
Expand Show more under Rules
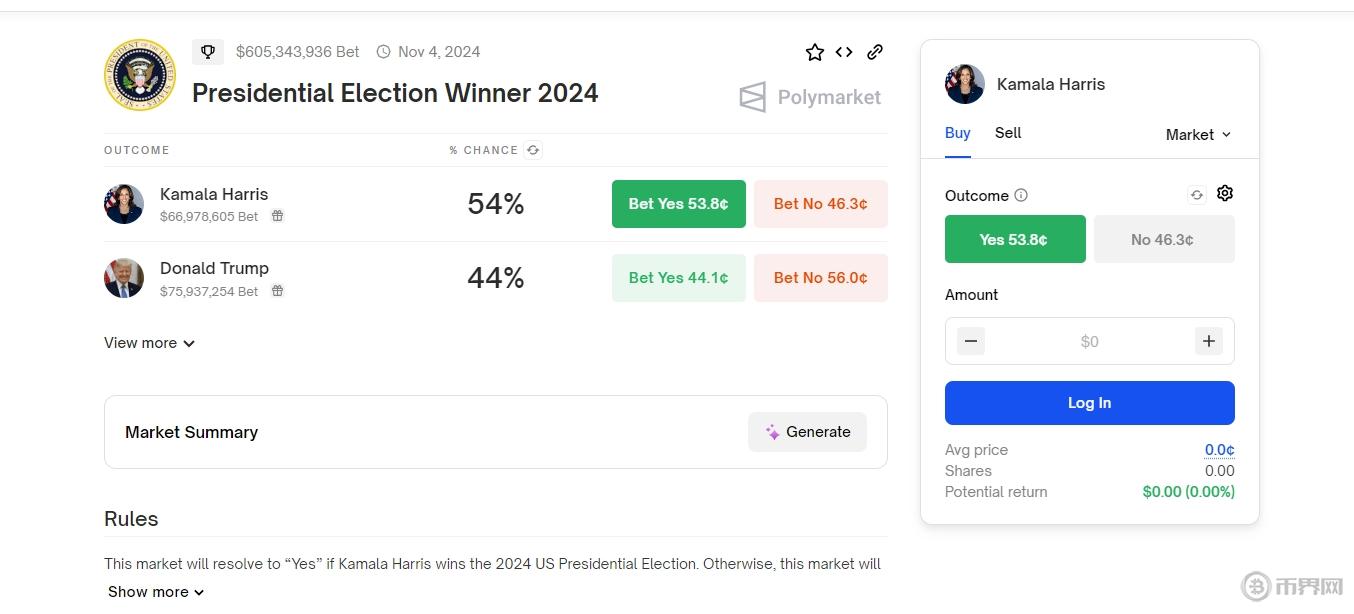pos(156,592)
